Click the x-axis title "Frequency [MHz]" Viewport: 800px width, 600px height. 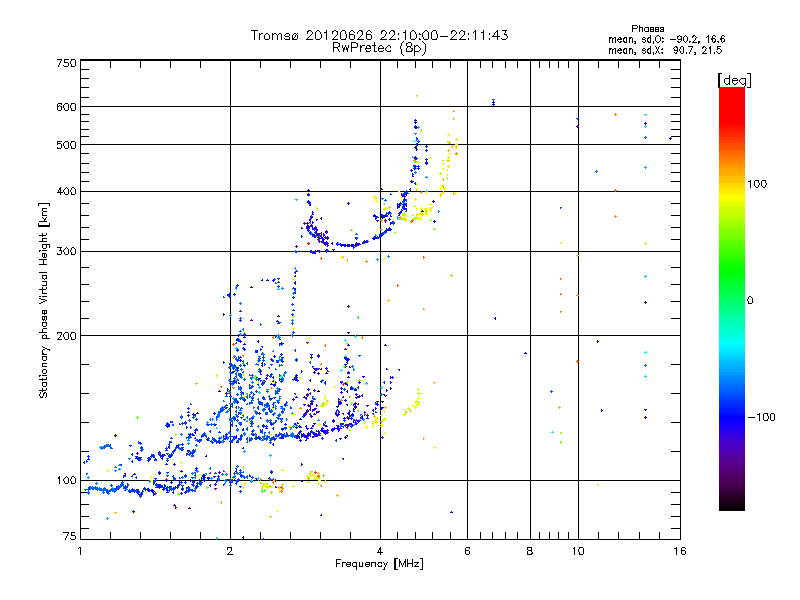(379, 564)
